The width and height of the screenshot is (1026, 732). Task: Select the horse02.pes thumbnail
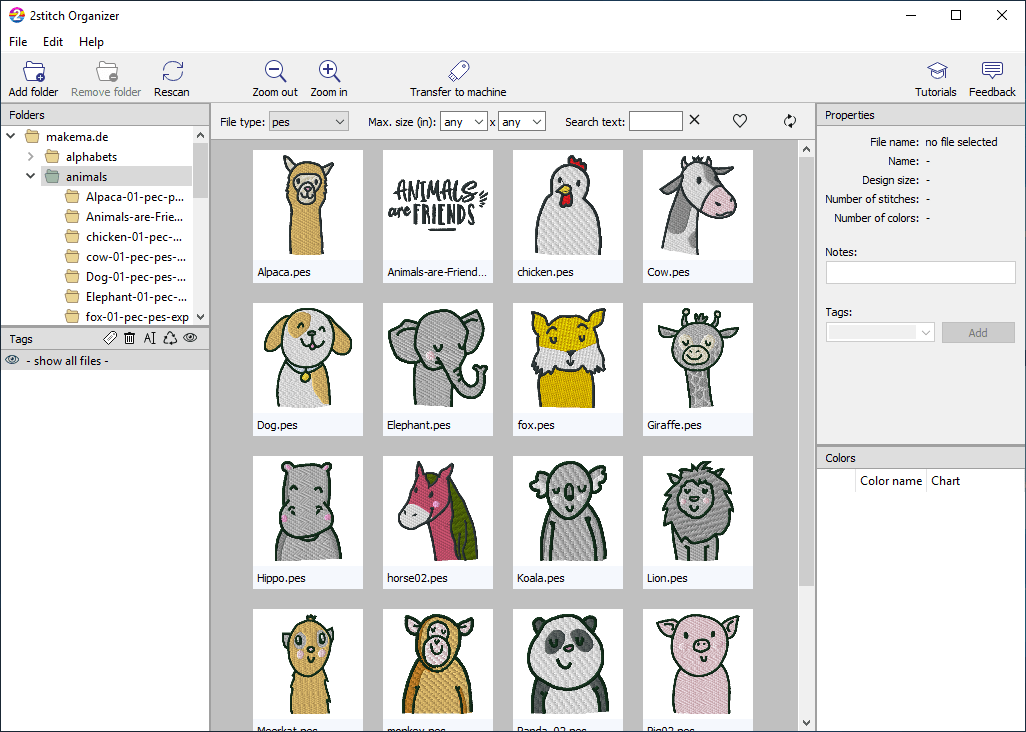(x=438, y=523)
